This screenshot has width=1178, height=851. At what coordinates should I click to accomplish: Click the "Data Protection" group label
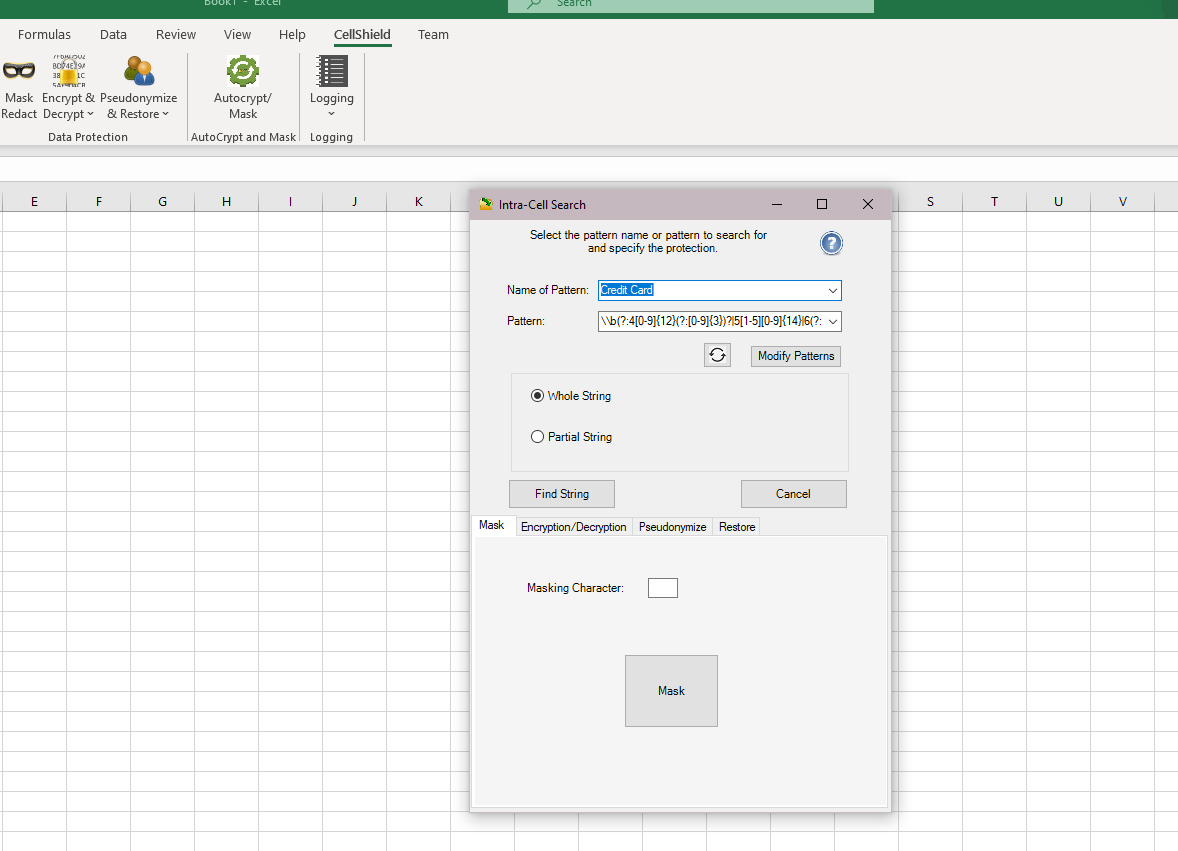(x=88, y=137)
